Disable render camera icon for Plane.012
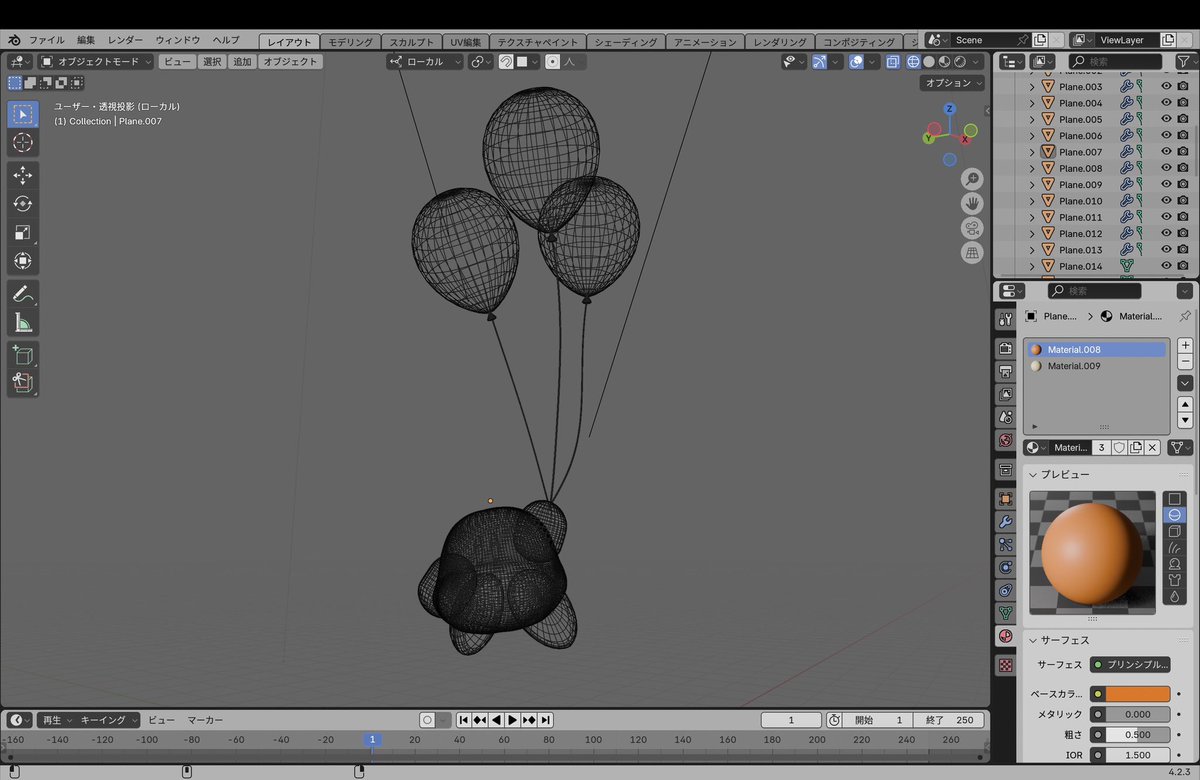The image size is (1200, 780). pos(1183,233)
